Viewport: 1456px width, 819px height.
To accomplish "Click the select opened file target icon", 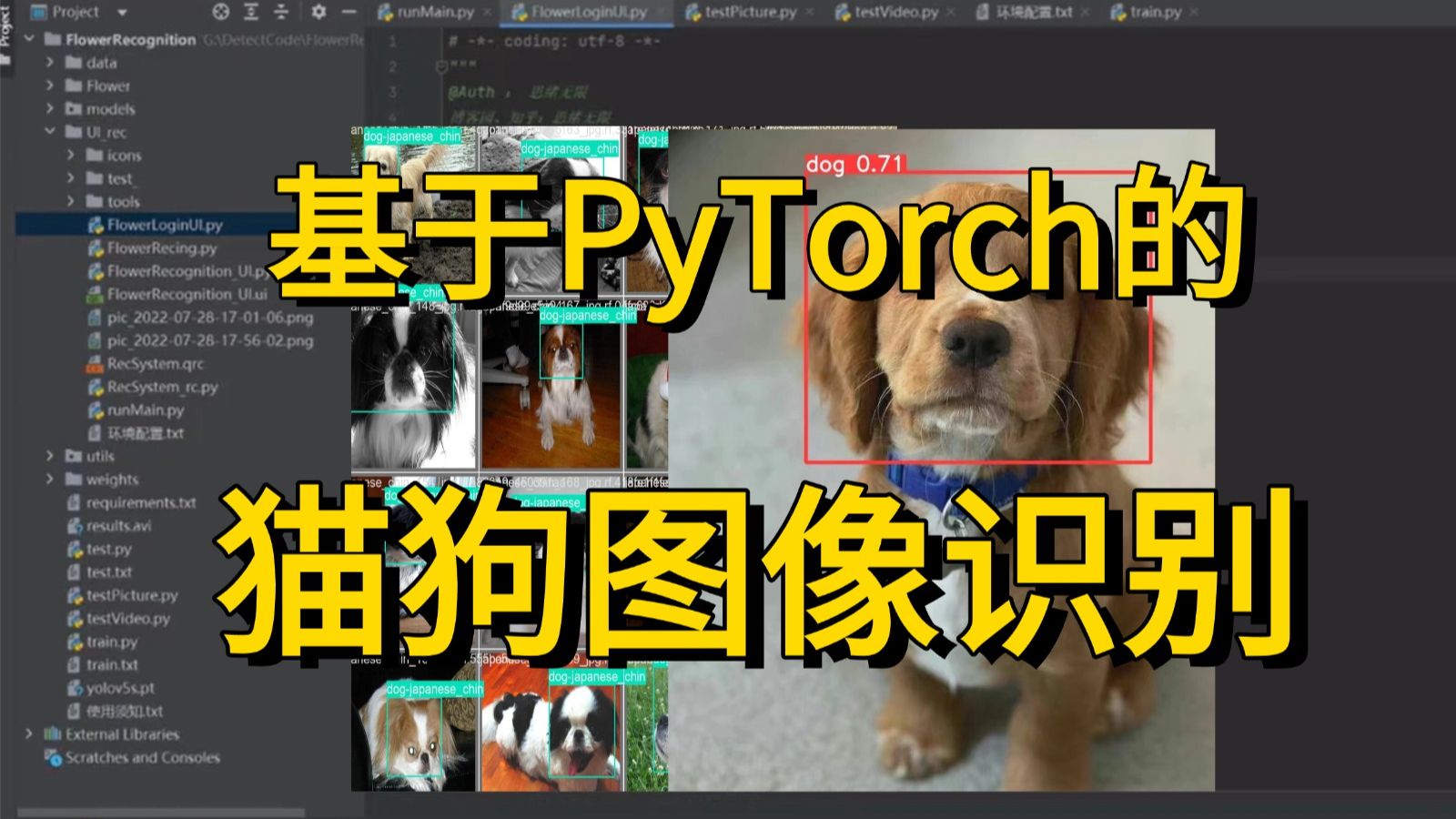I will pyautogui.click(x=221, y=13).
